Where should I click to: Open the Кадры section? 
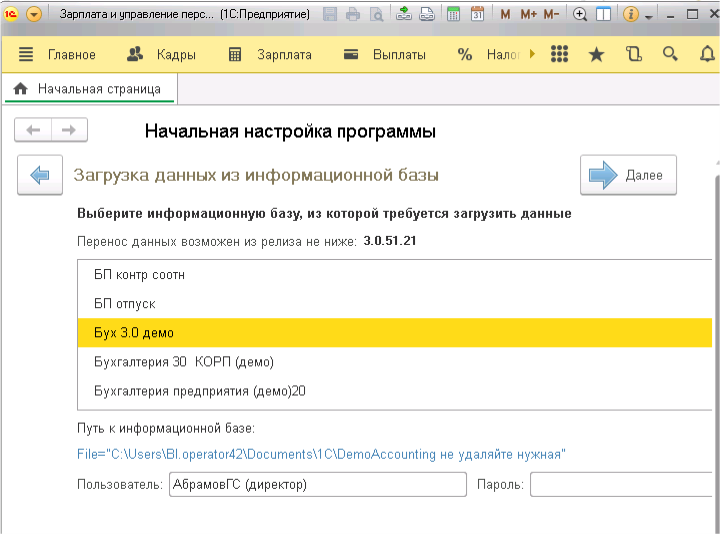(161, 55)
